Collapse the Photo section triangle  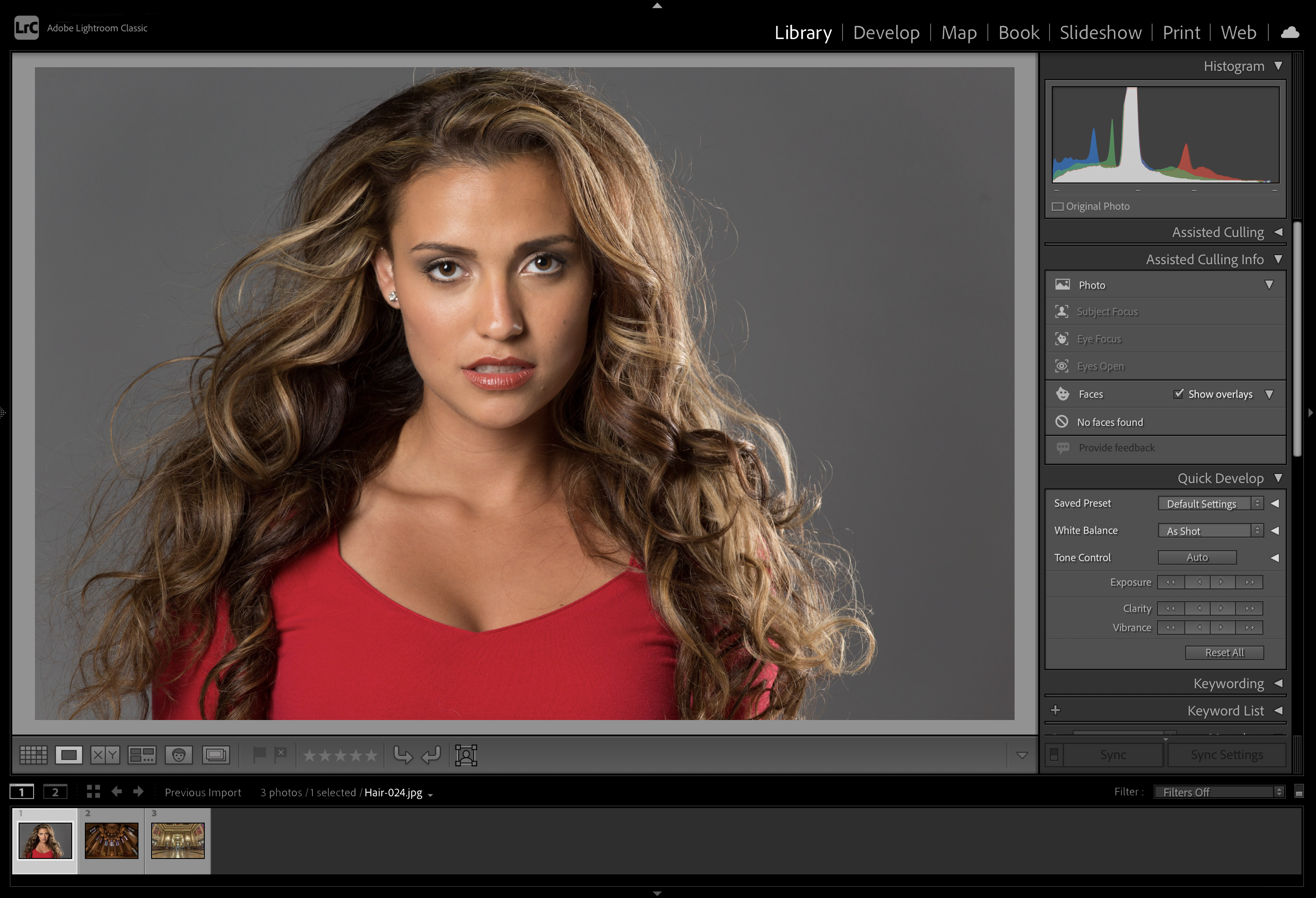coord(1270,285)
